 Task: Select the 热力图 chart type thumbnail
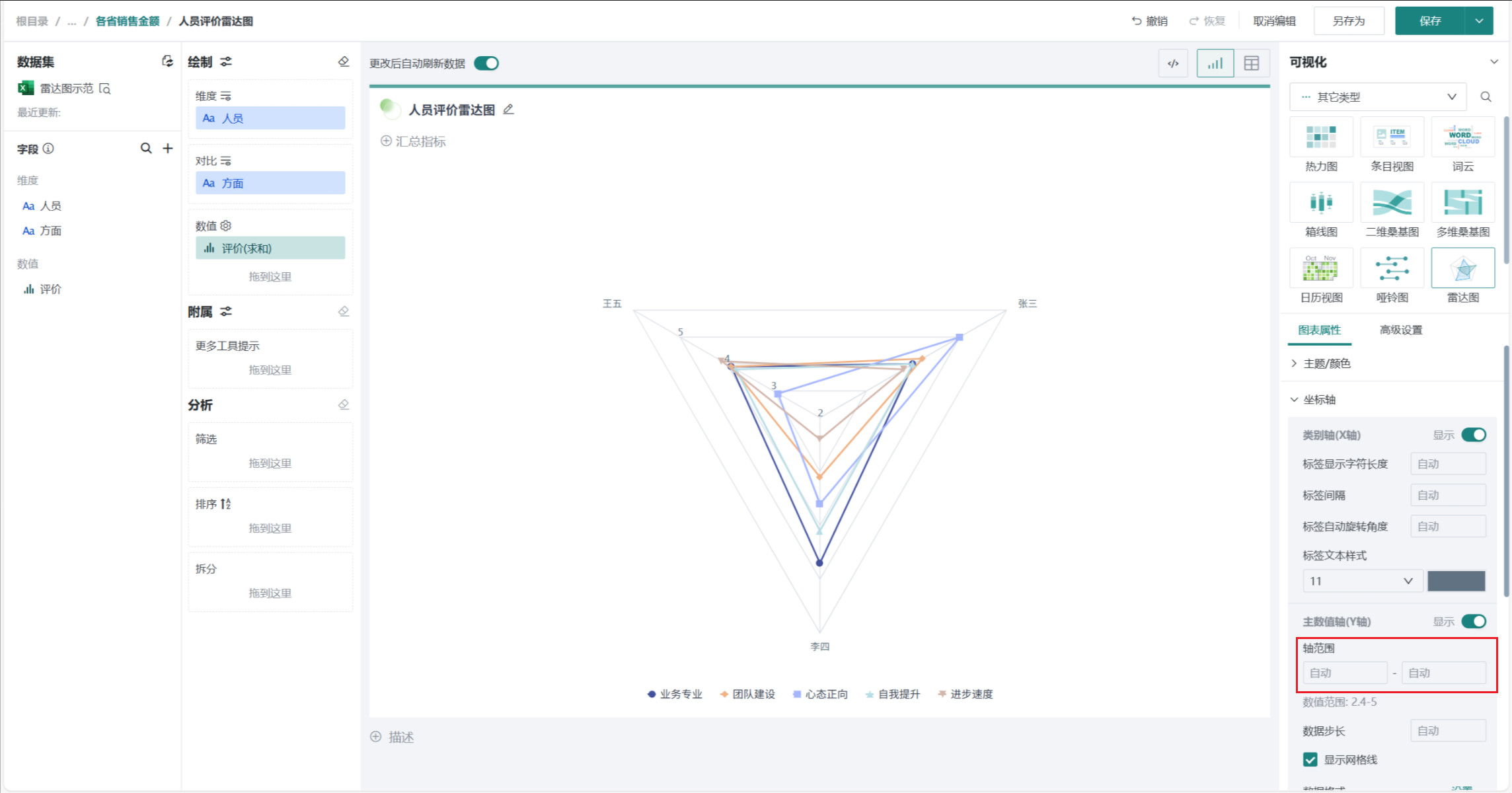point(1321,137)
